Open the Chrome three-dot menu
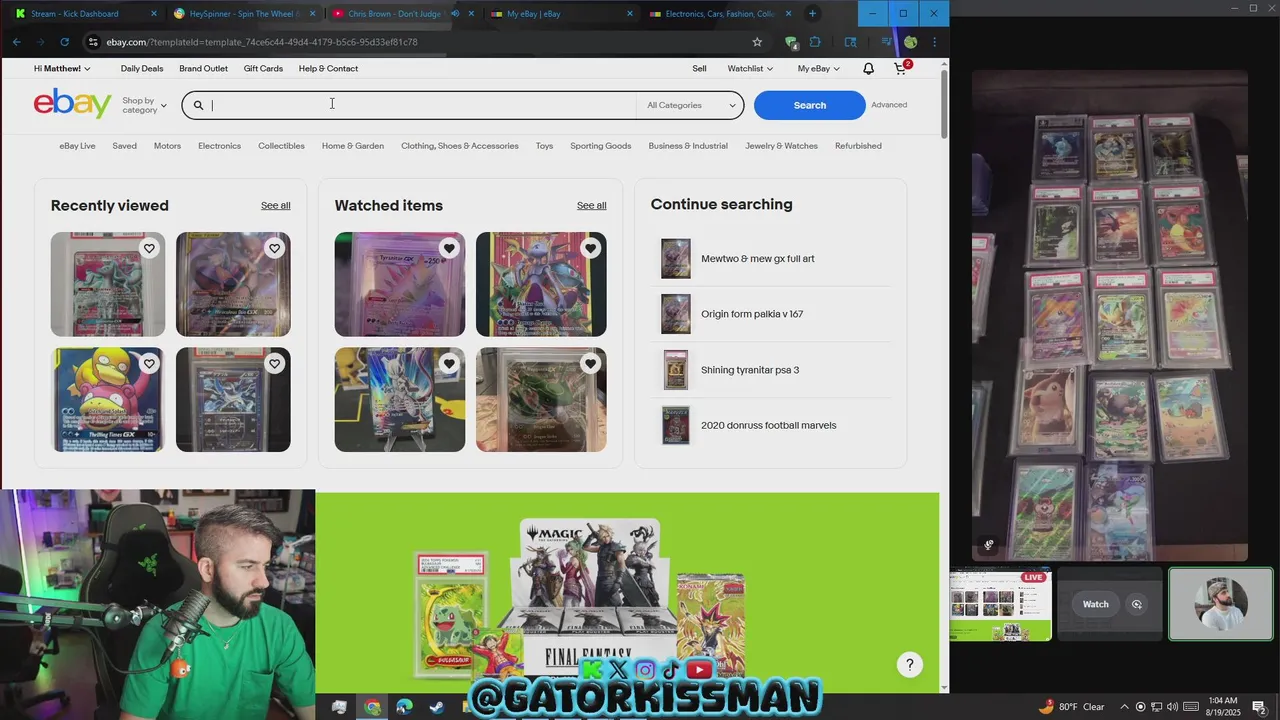1280x720 pixels. (934, 42)
